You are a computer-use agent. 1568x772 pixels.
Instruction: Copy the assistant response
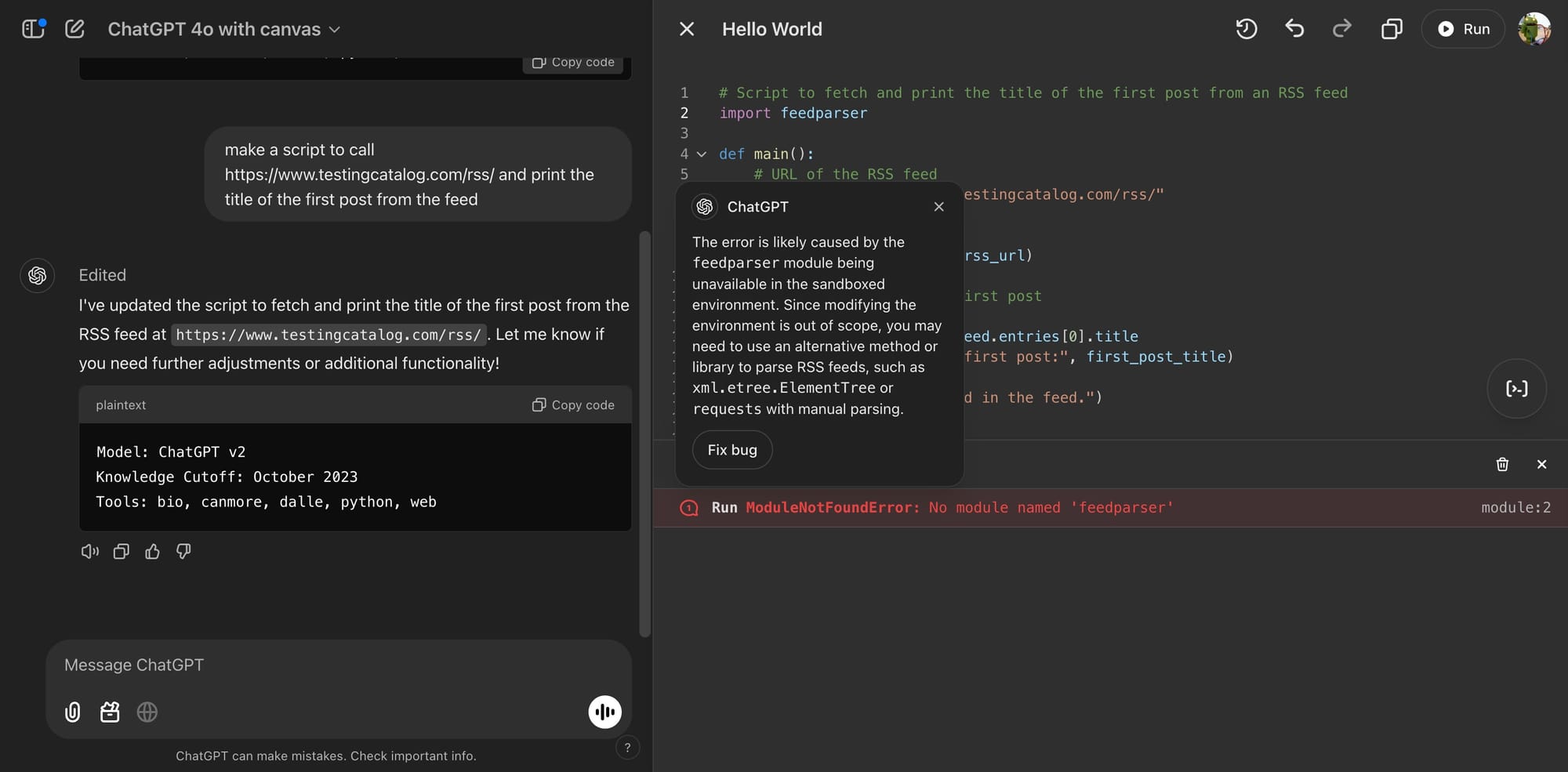[x=121, y=552]
